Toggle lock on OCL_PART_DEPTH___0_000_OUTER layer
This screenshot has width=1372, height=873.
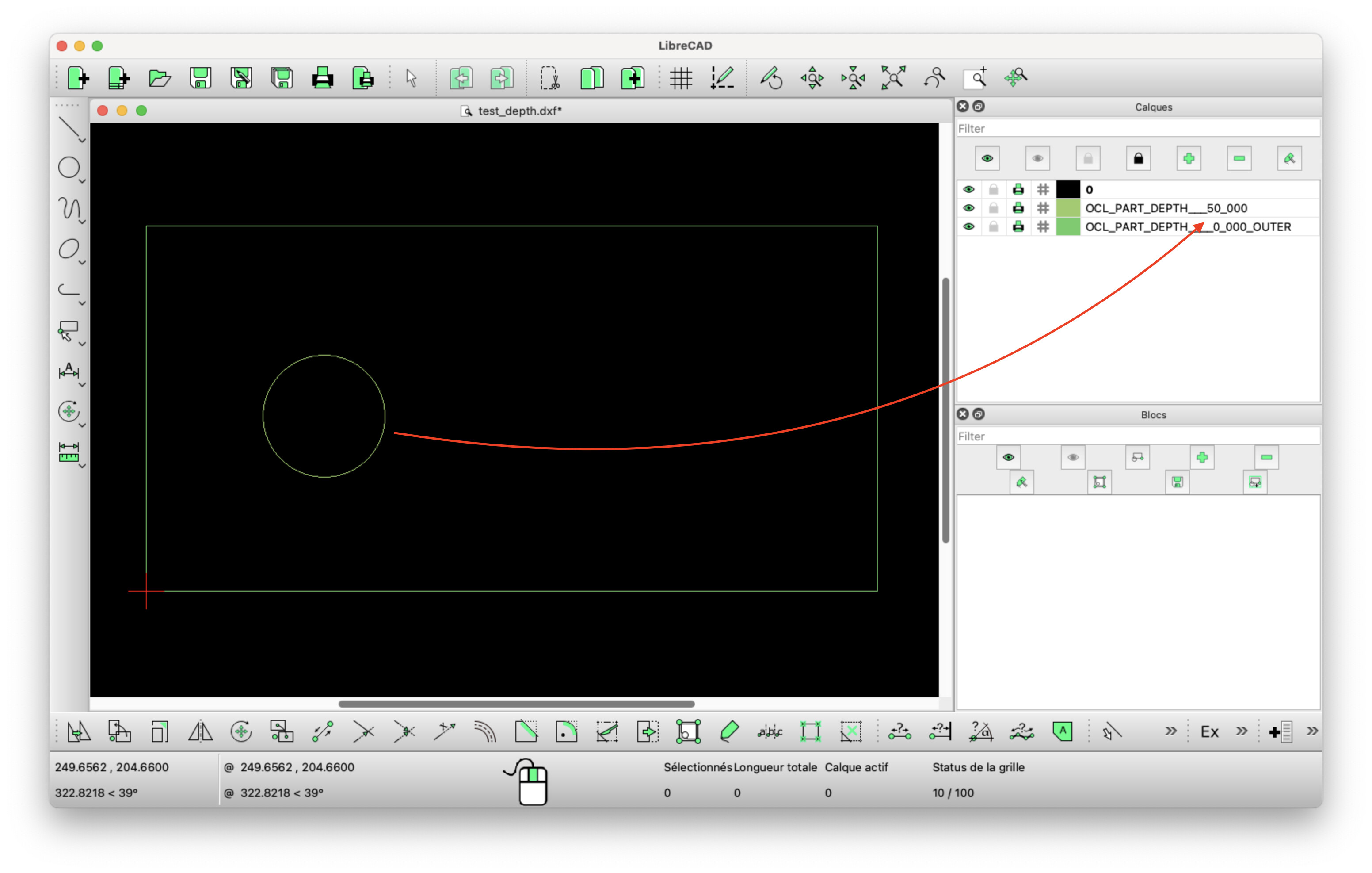click(x=994, y=227)
